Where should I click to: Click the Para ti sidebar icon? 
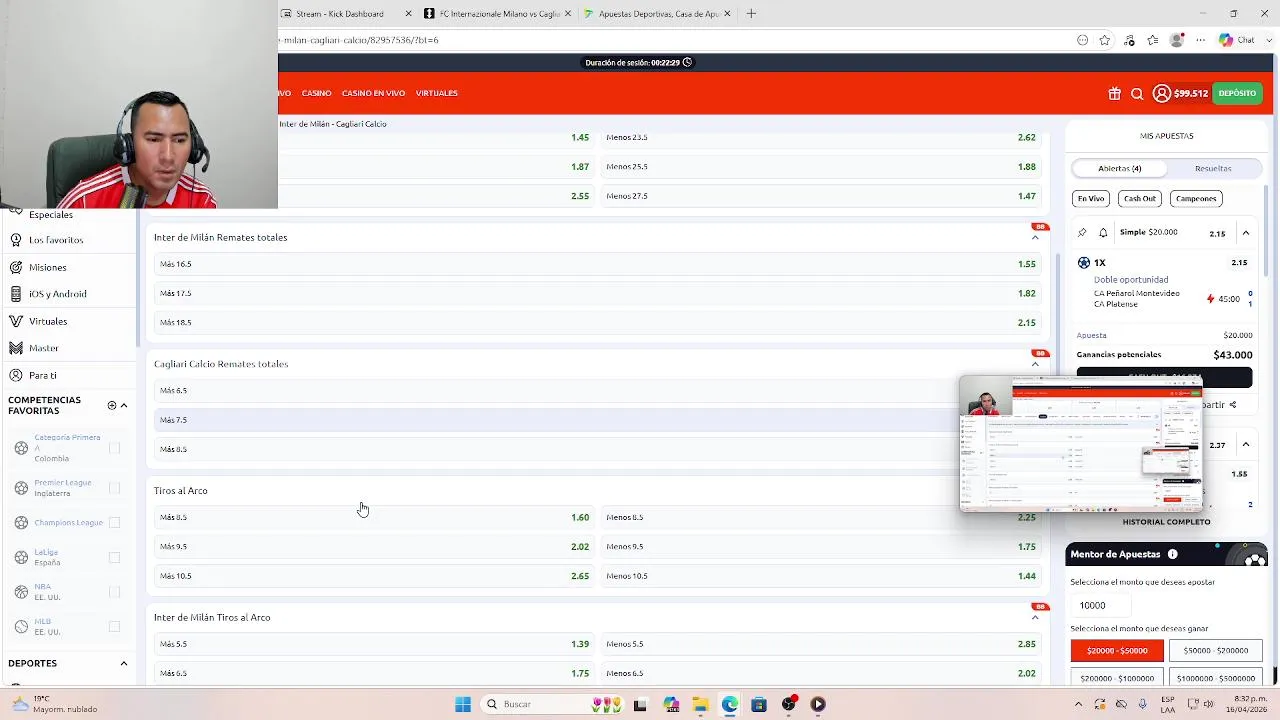(x=16, y=375)
